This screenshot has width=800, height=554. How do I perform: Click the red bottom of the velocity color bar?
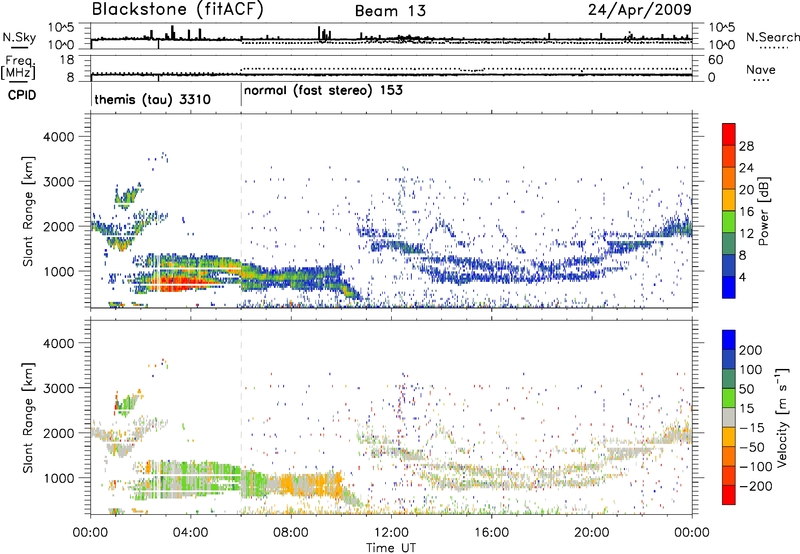pos(729,495)
